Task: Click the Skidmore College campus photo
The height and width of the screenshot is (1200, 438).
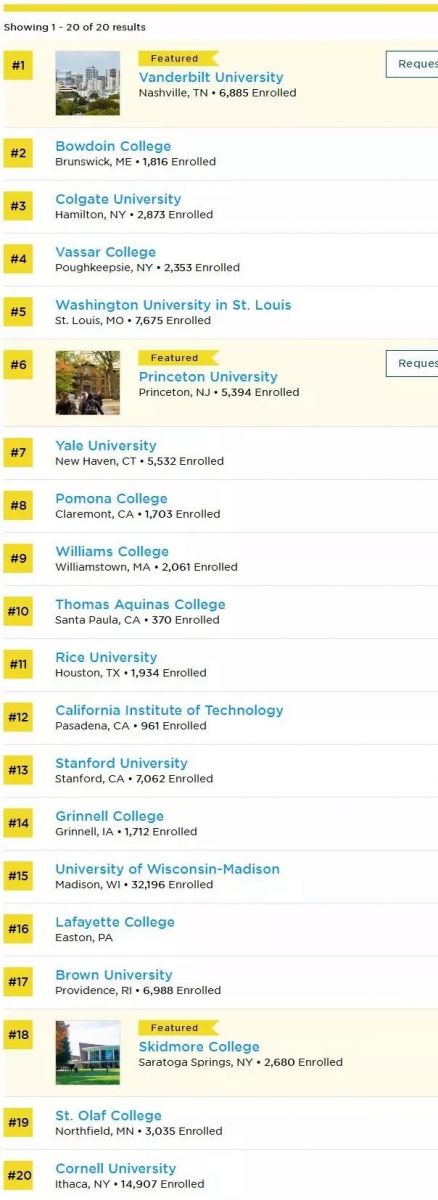Action: 87,1052
